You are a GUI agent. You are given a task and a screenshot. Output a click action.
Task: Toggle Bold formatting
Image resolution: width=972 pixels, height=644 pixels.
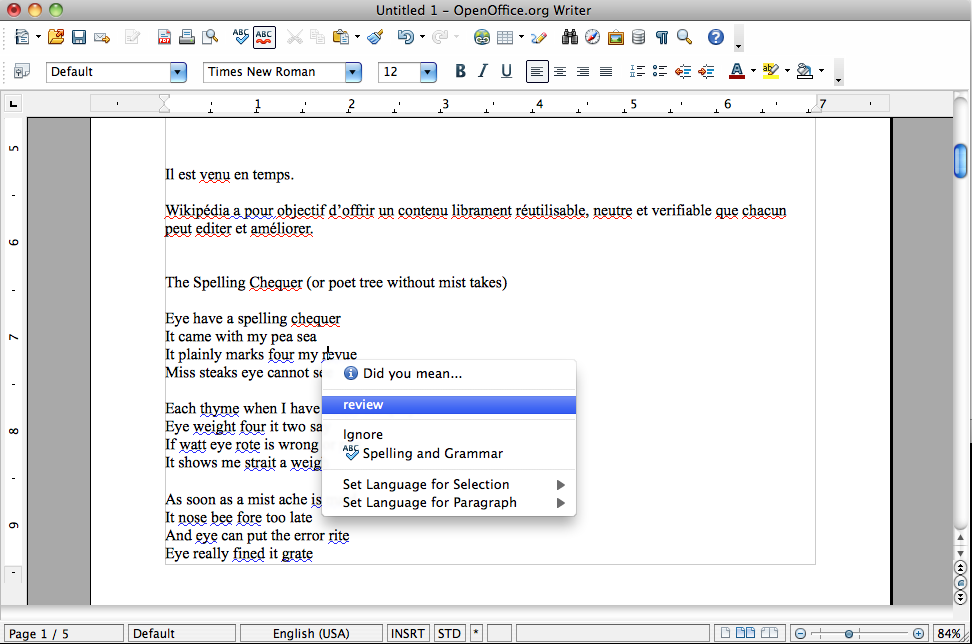tap(460, 71)
